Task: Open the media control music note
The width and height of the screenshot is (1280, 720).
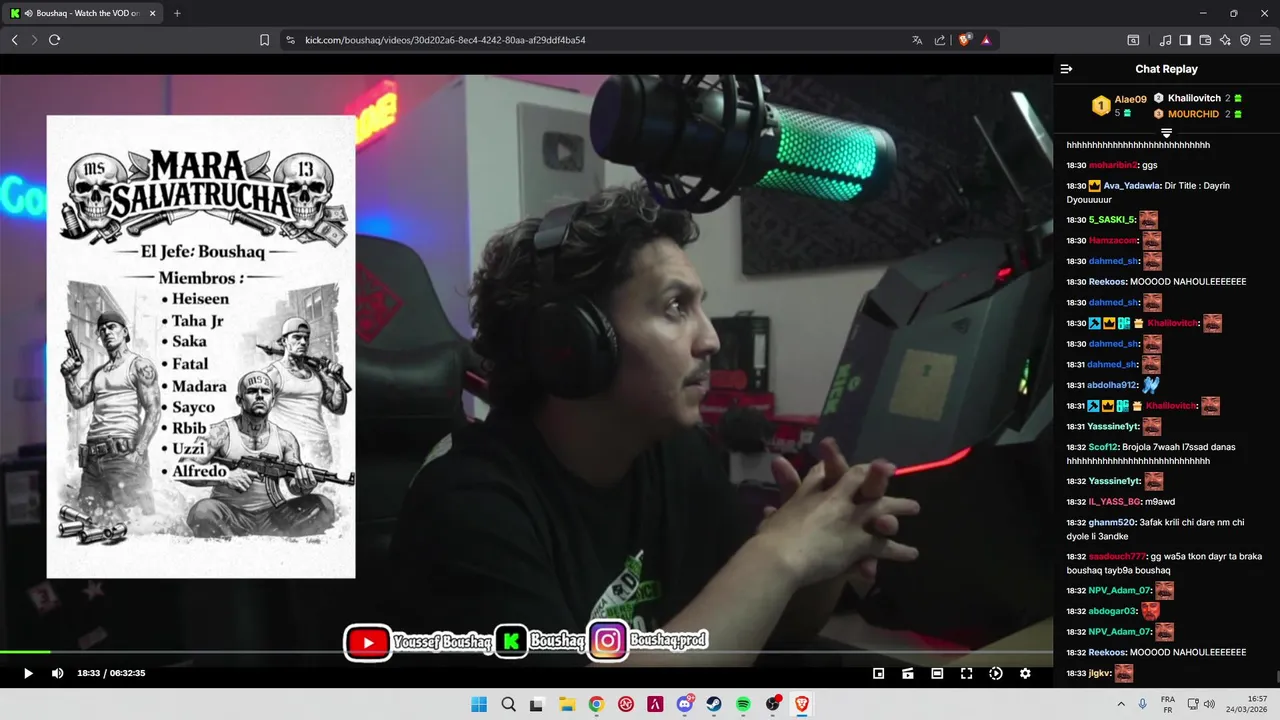Action: click(1165, 40)
